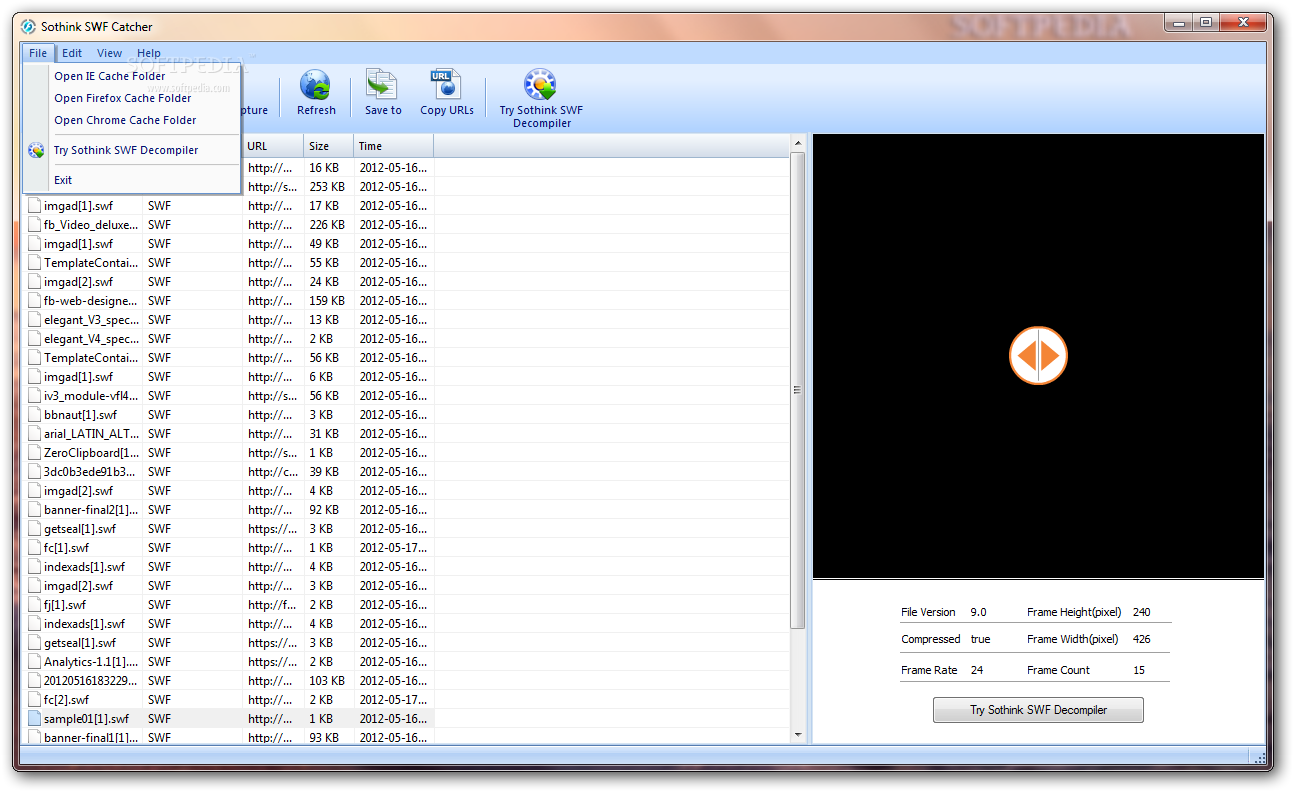Click the file icon of the 55 KB TemplateContai row

tap(34, 263)
